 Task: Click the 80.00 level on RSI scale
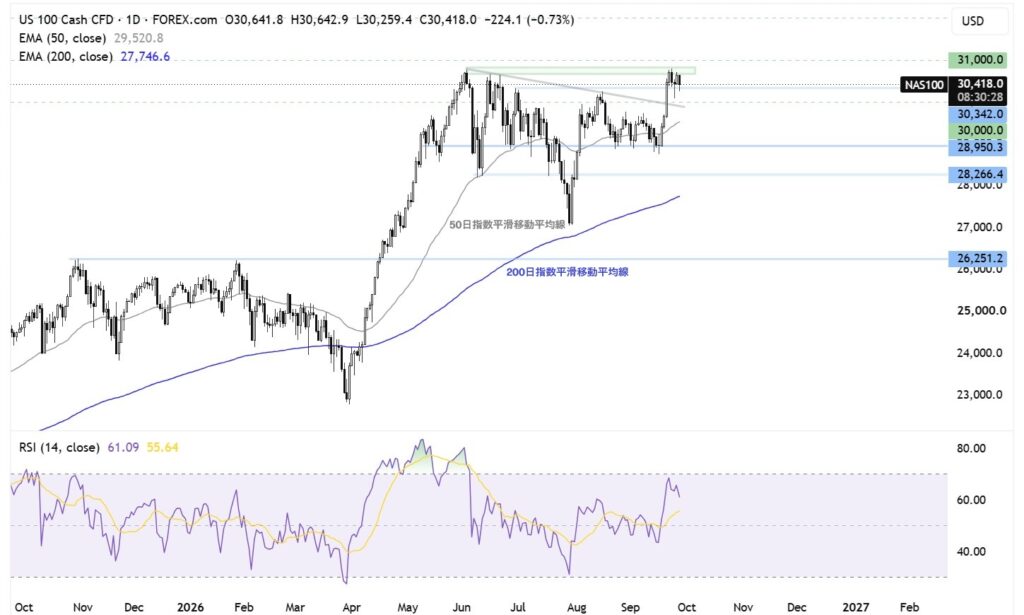971,449
